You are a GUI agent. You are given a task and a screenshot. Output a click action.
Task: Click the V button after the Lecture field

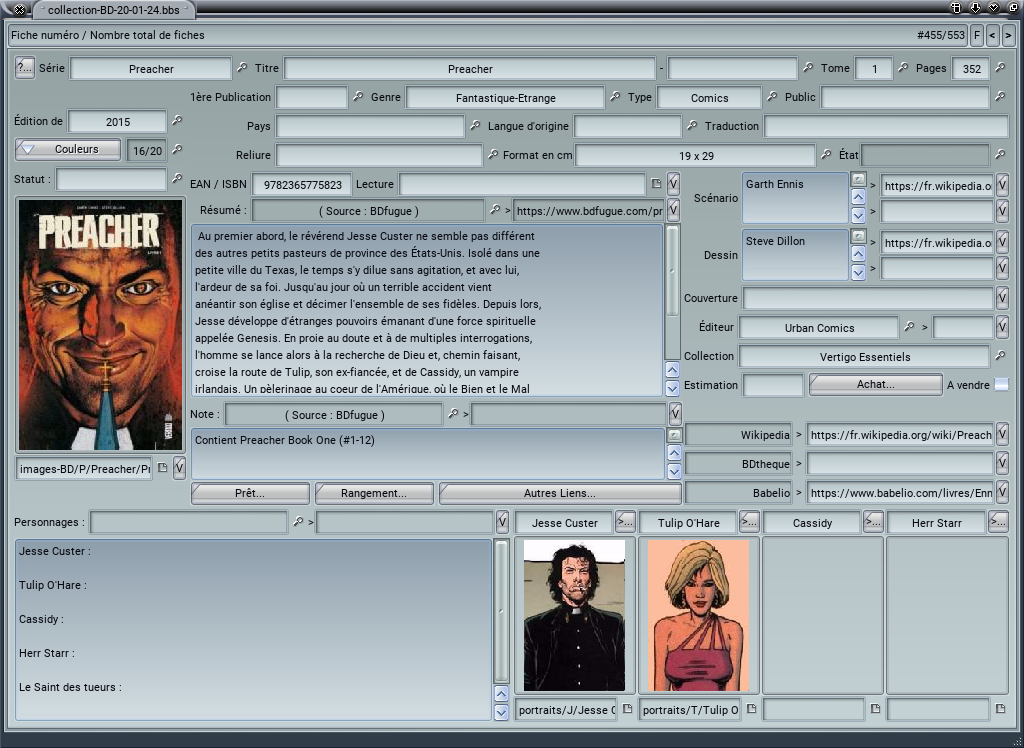pos(673,184)
